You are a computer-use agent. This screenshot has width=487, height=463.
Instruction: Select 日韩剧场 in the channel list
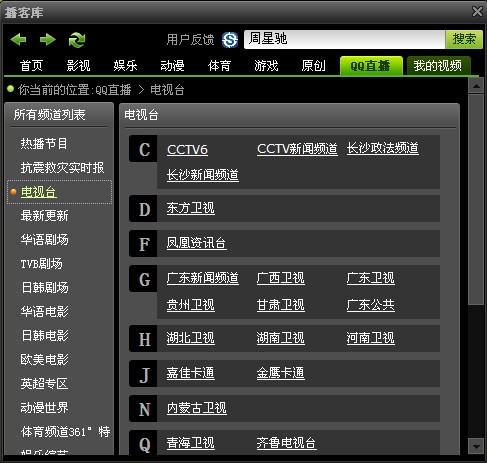(x=45, y=288)
